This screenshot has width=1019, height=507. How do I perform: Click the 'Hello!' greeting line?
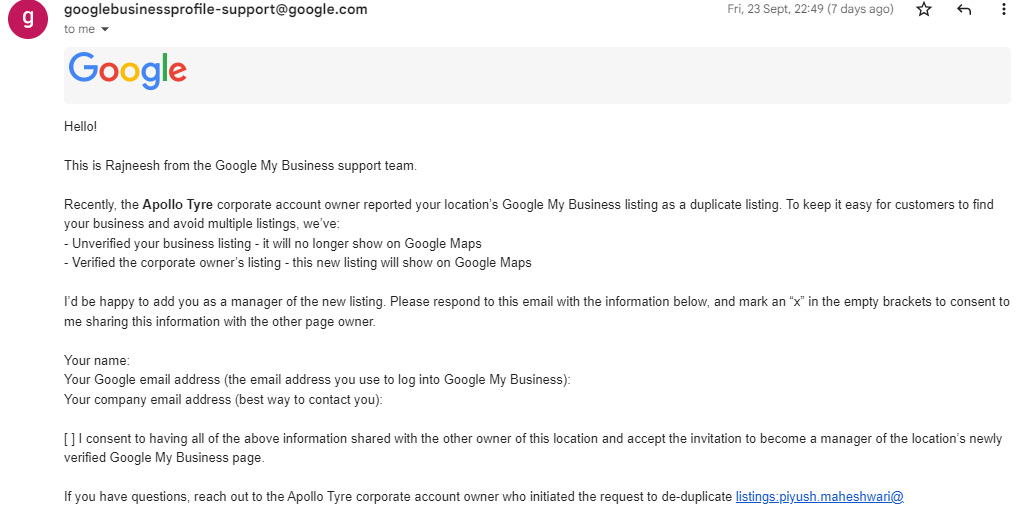pyautogui.click(x=81, y=127)
